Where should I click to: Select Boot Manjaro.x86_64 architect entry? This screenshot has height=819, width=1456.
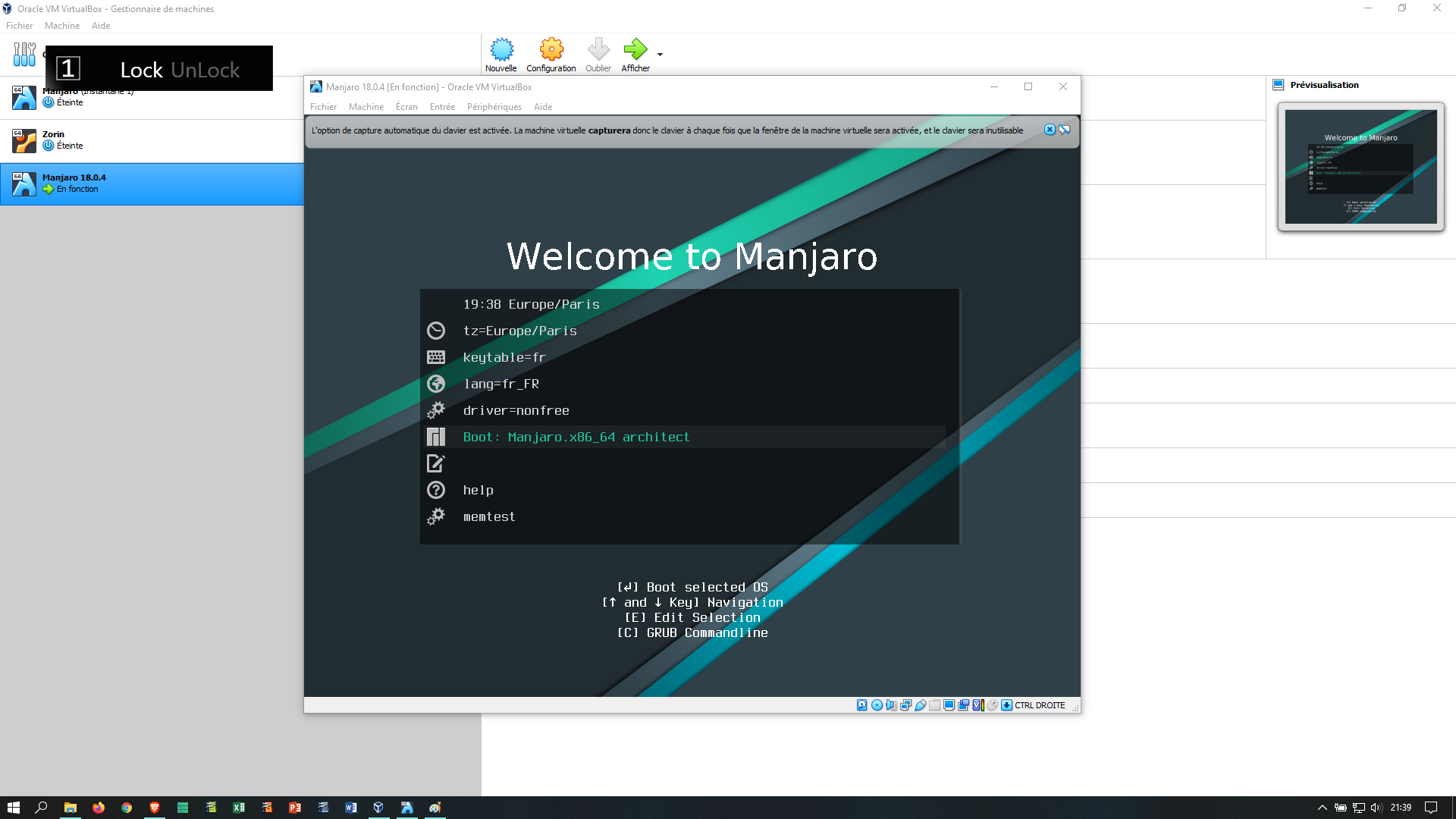point(576,437)
